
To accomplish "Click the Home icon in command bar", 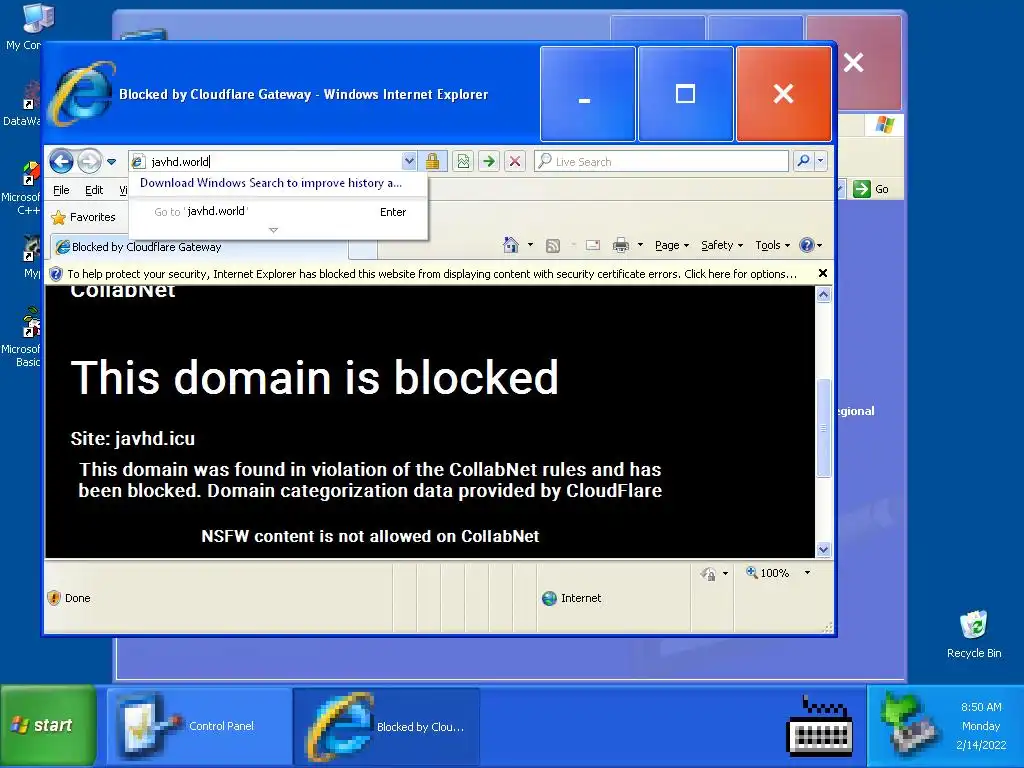I will [511, 245].
